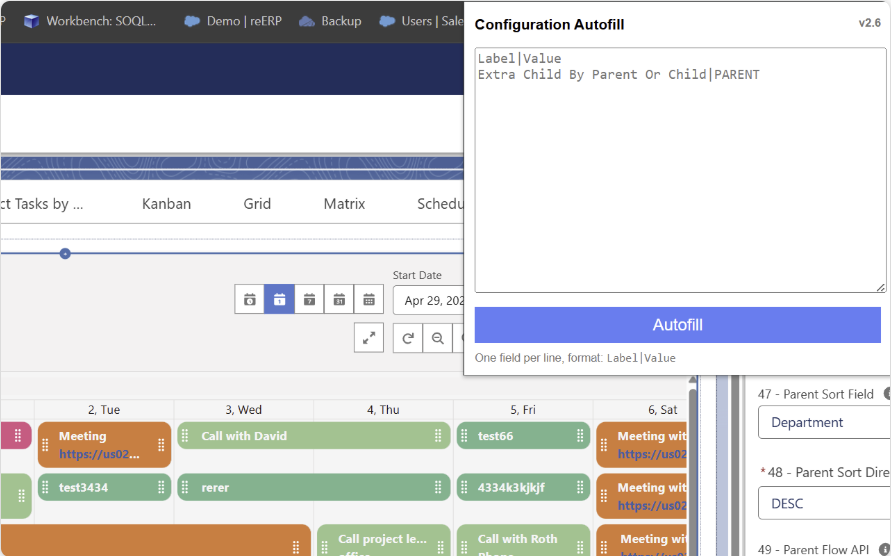Click the calendar vertical scrollbar track
Screen dimensions: 891x556
(692, 472)
